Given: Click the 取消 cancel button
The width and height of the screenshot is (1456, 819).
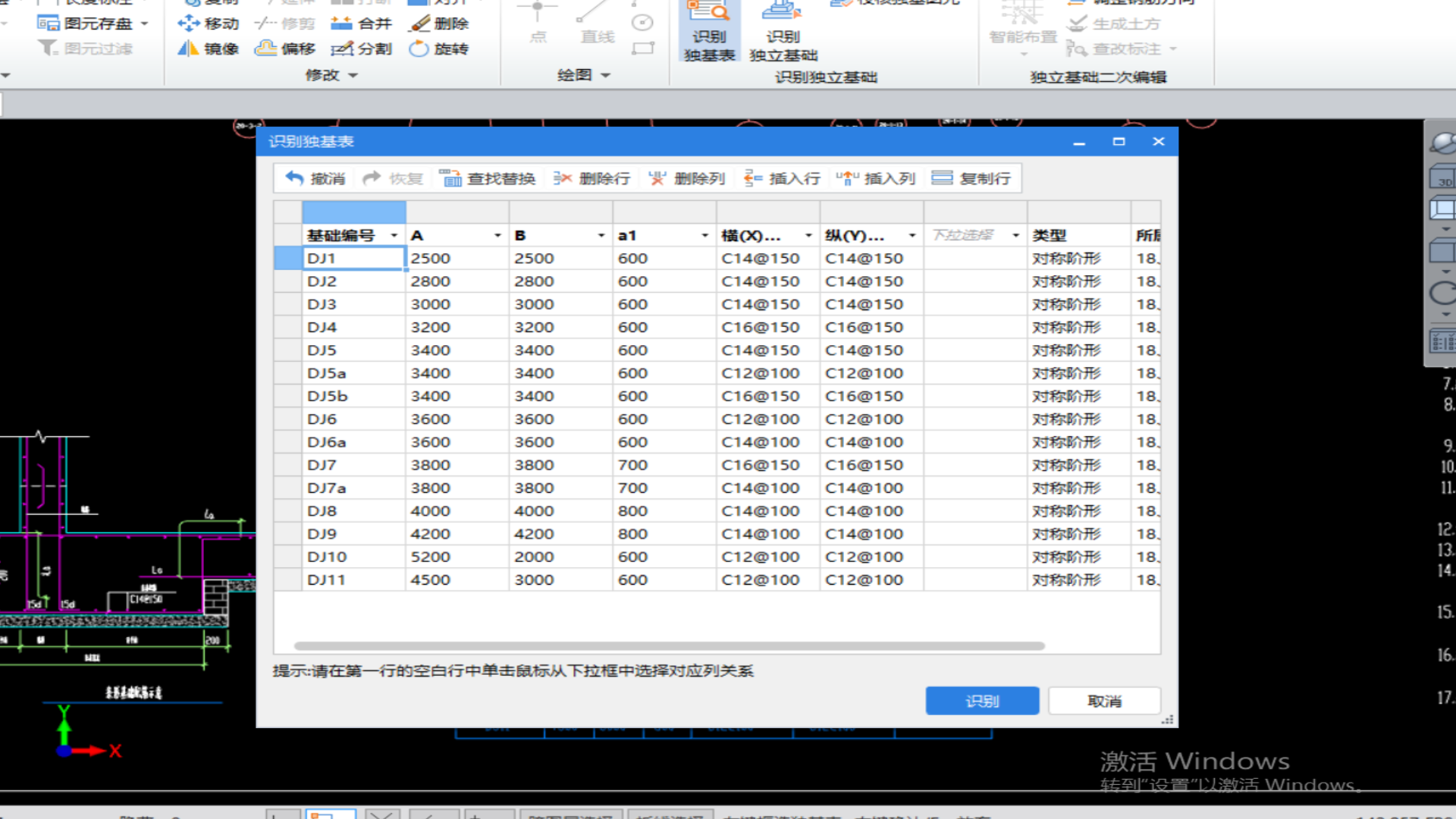Looking at the screenshot, I should coord(1104,701).
